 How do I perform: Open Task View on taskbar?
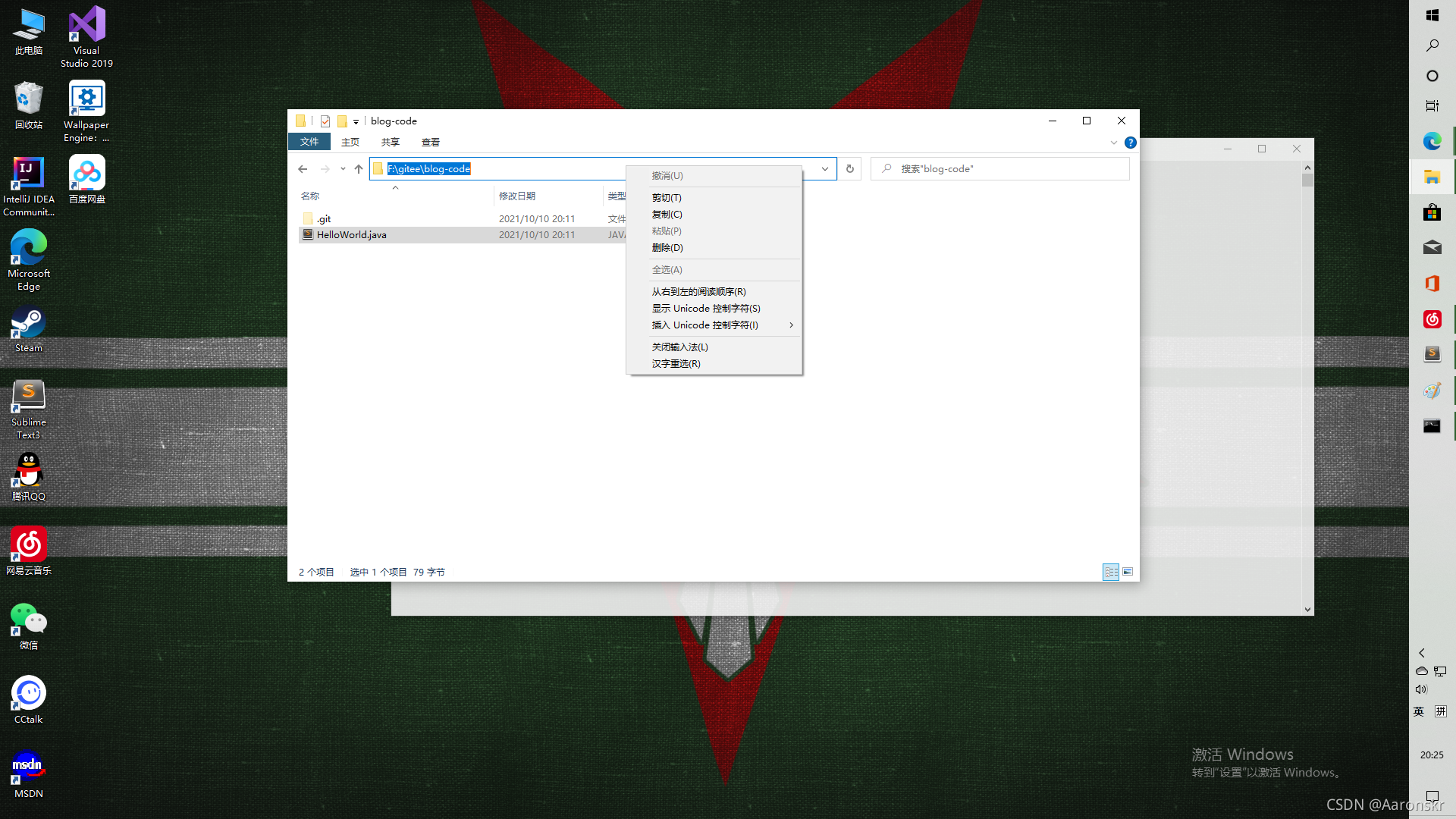[x=1432, y=106]
